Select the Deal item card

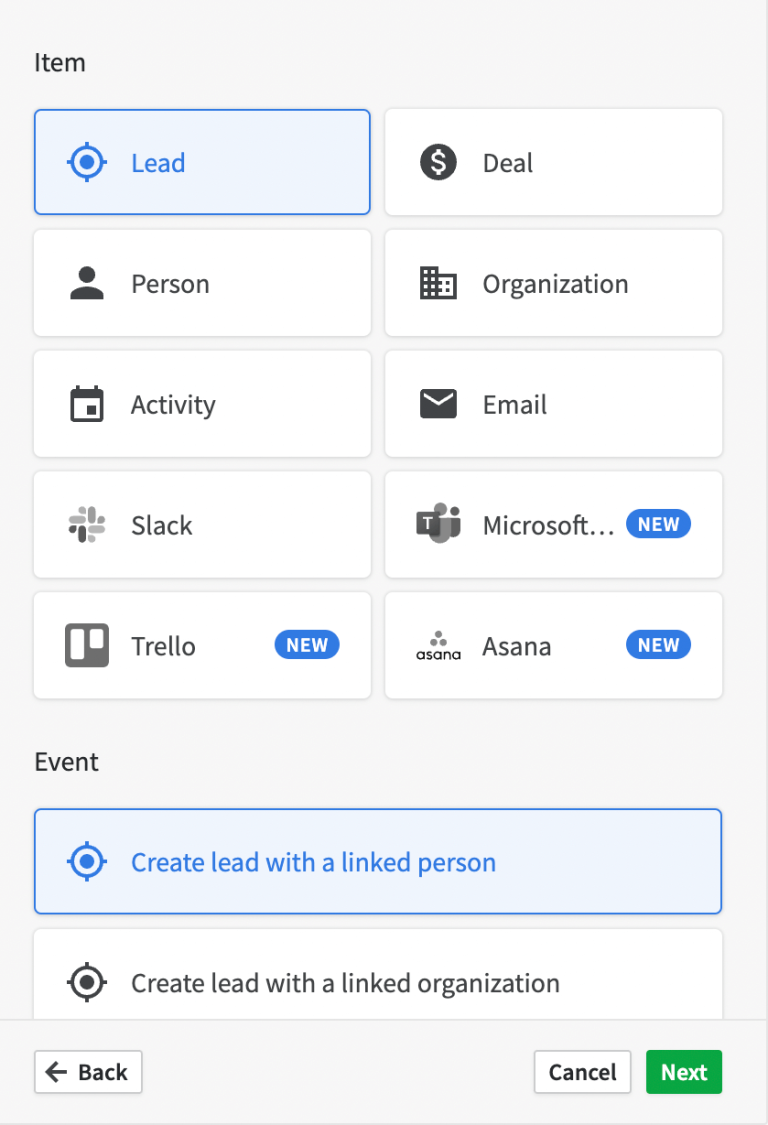pos(553,161)
